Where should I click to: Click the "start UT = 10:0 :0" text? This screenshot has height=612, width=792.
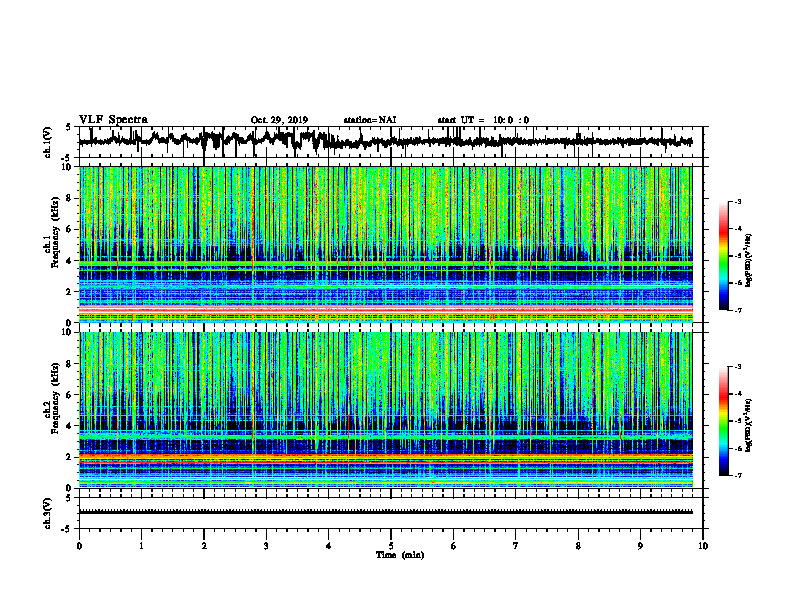tap(483, 120)
